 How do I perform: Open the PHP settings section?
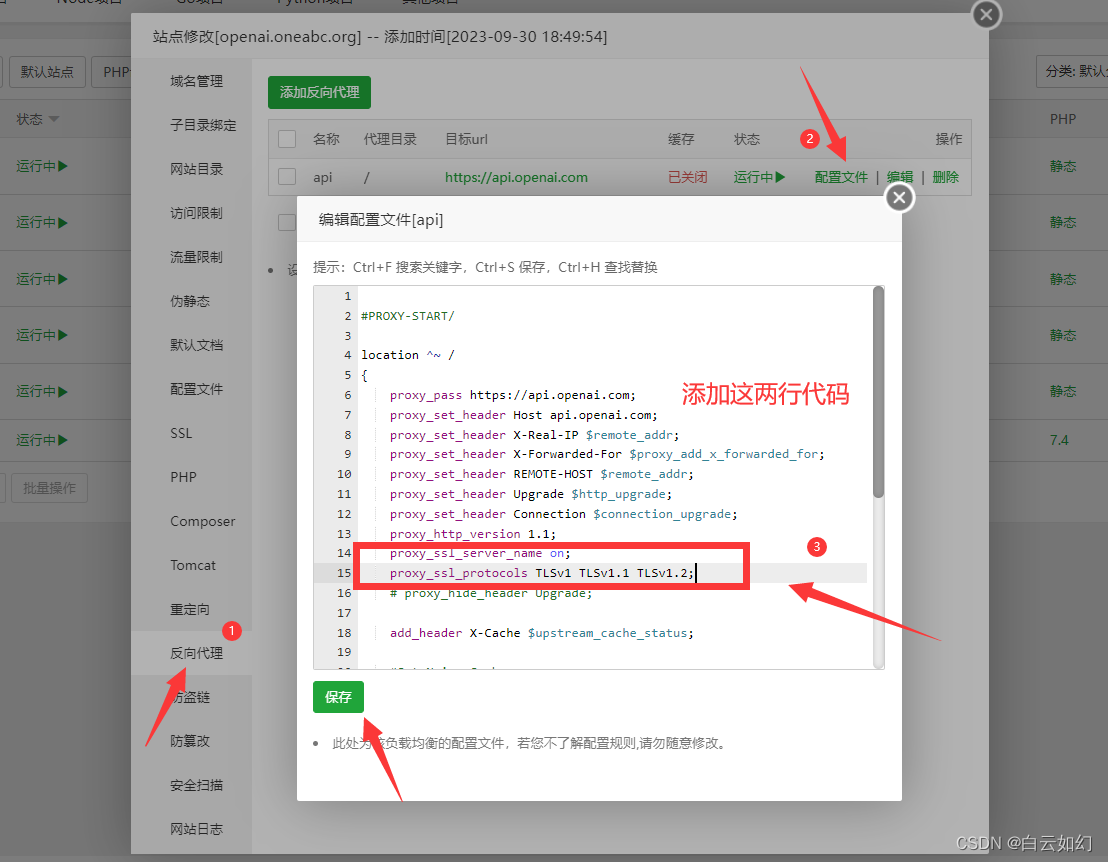coord(183,476)
